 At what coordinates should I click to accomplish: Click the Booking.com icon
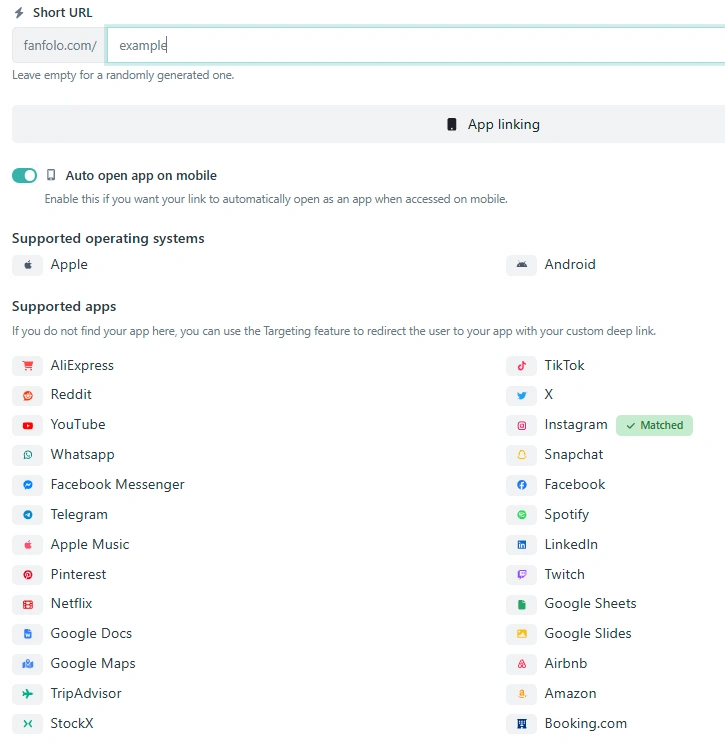coord(522,724)
